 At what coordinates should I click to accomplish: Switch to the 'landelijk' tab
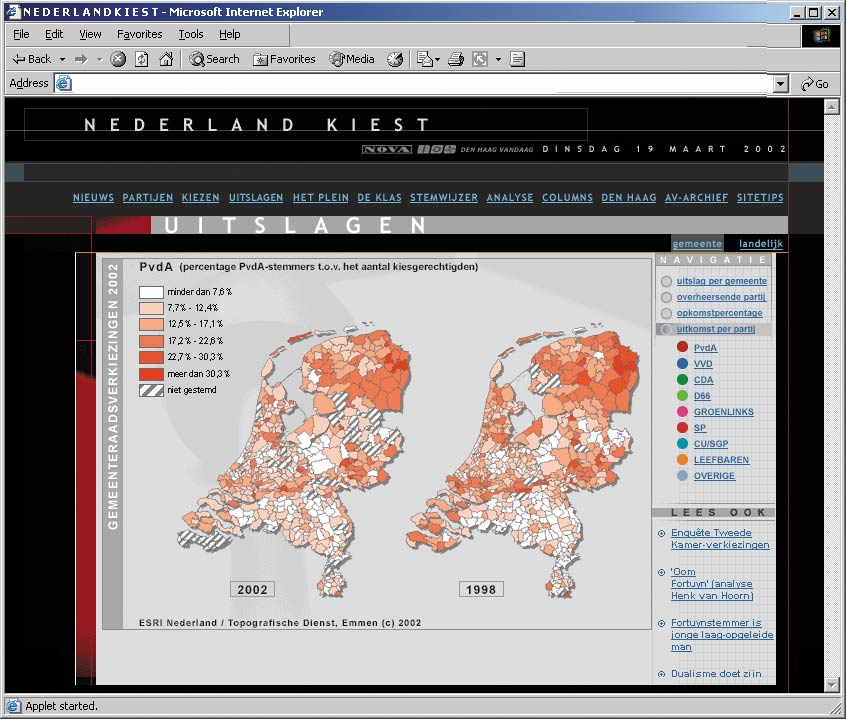(761, 243)
